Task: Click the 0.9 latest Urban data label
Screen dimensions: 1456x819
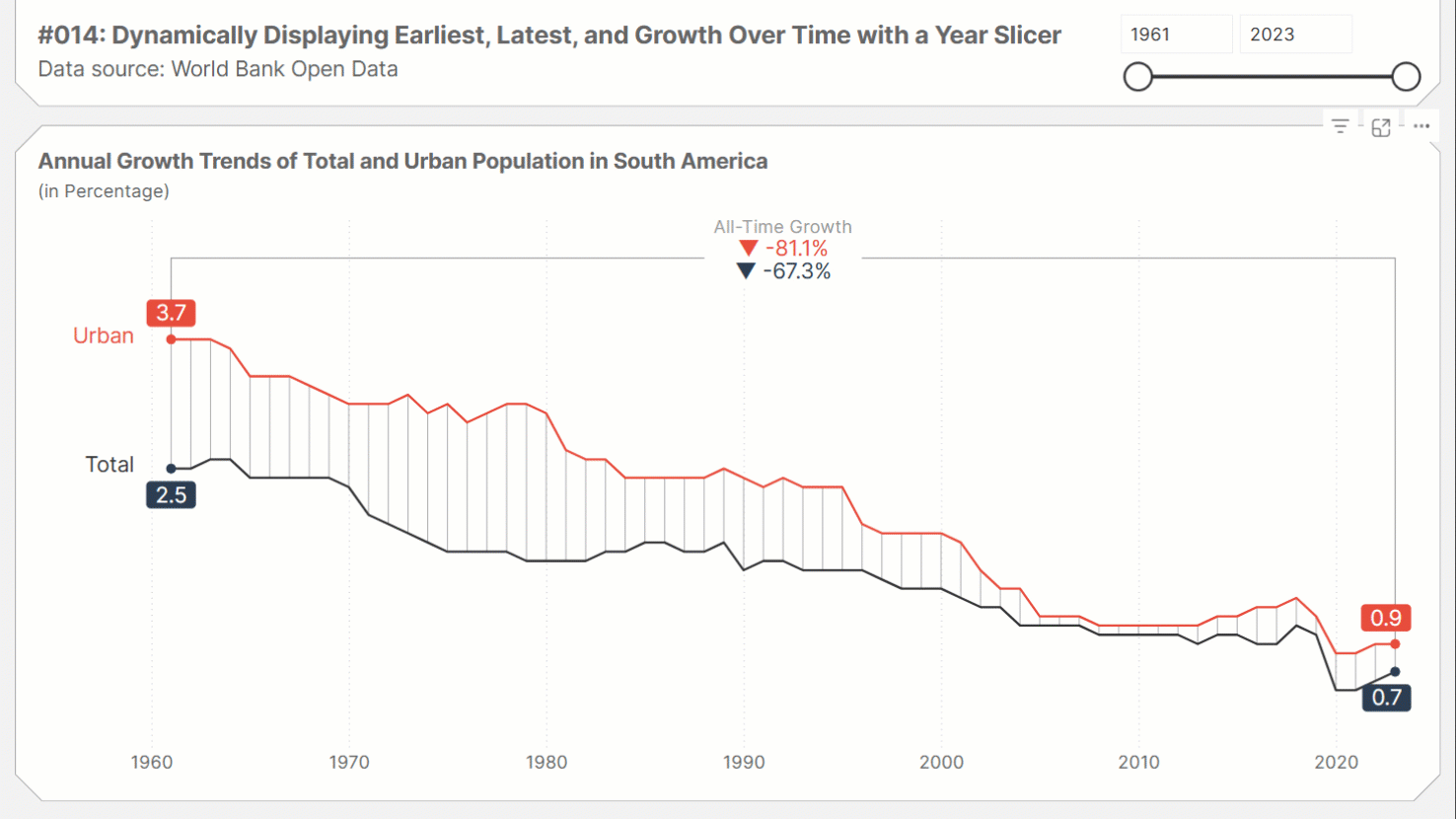Action: [x=1385, y=619]
